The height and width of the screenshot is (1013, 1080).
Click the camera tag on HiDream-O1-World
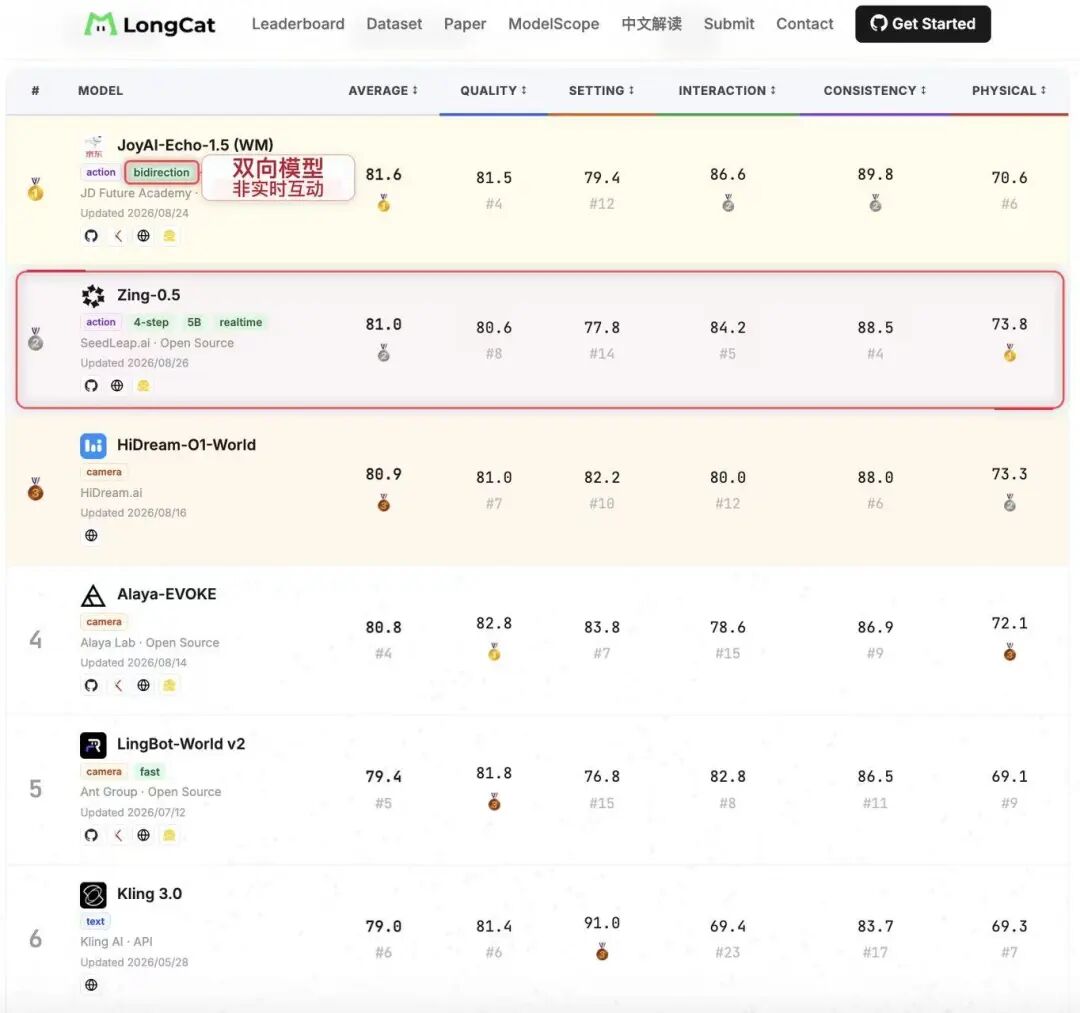104,472
